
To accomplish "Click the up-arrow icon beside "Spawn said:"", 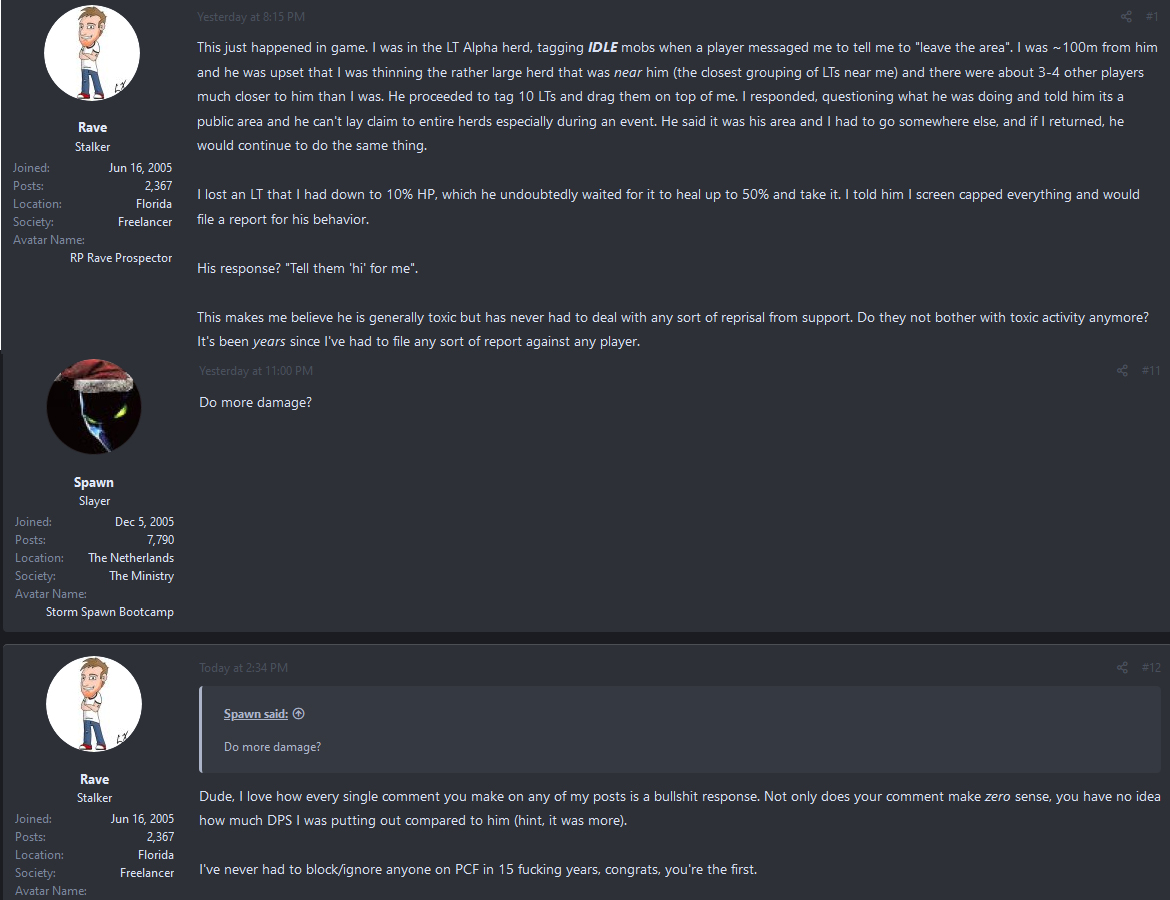I will [x=299, y=714].
